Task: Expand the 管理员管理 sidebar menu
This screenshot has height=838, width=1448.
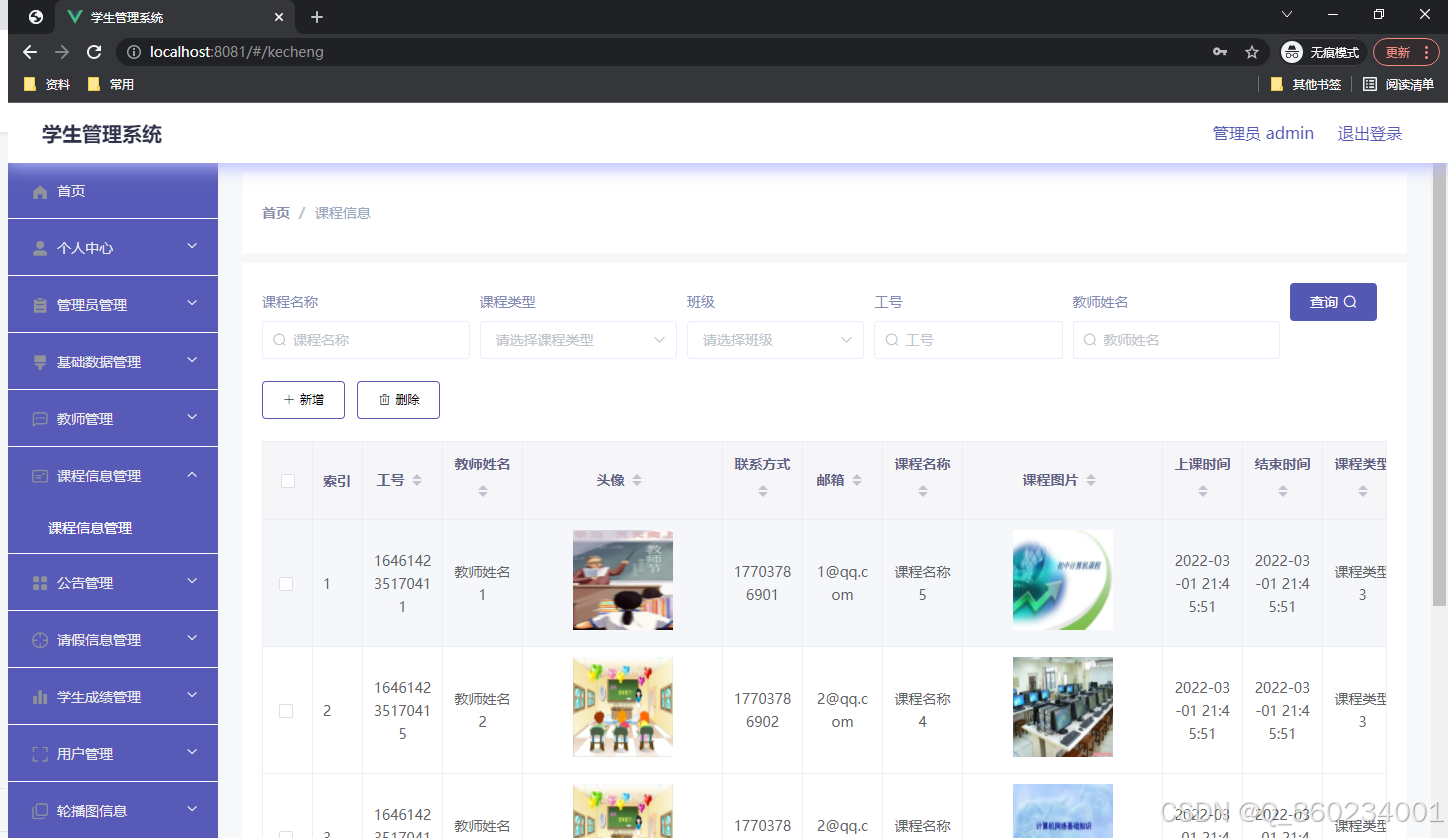Action: click(x=113, y=304)
